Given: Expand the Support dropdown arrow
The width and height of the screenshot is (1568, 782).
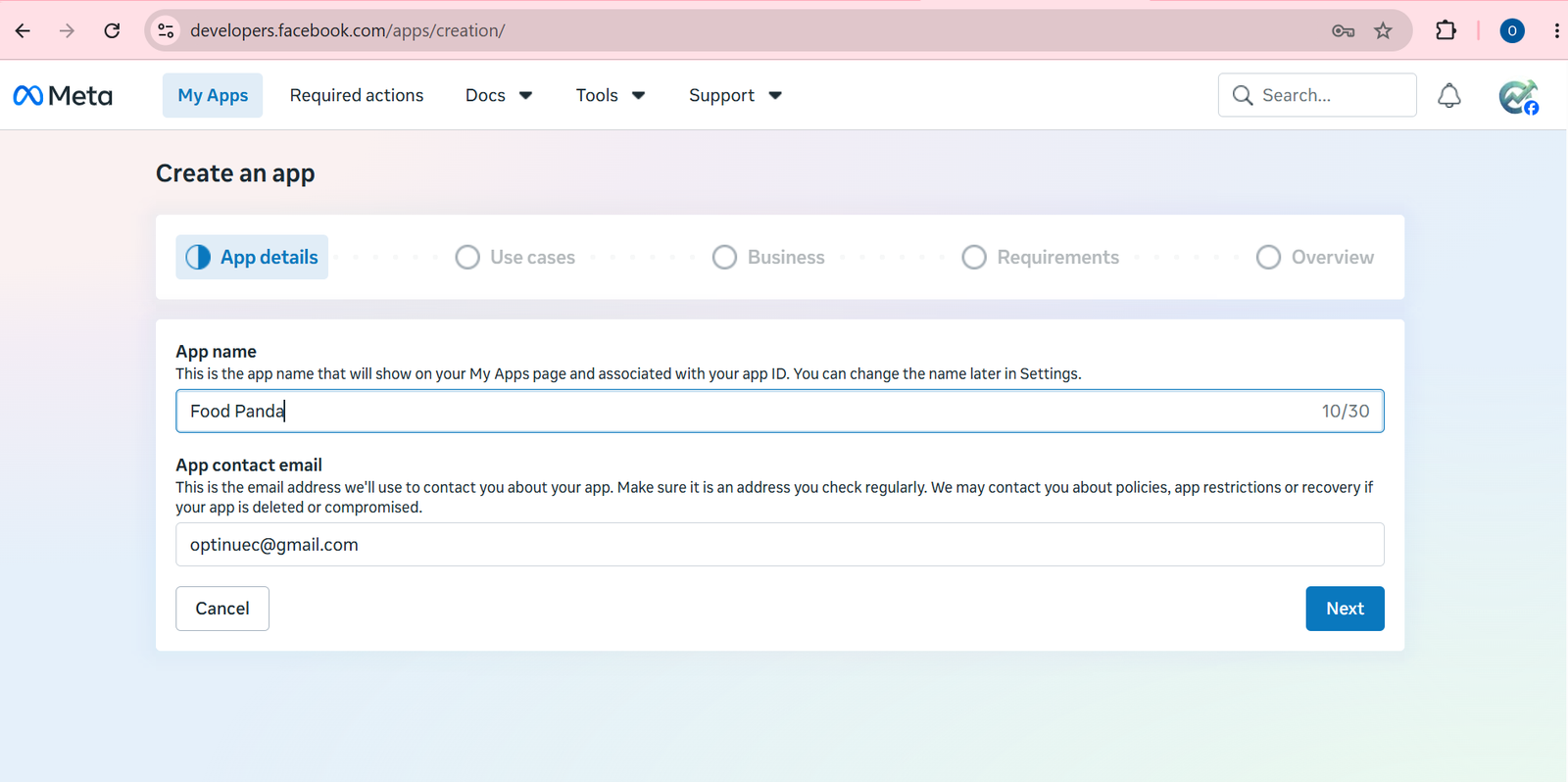Looking at the screenshot, I should [x=775, y=95].
